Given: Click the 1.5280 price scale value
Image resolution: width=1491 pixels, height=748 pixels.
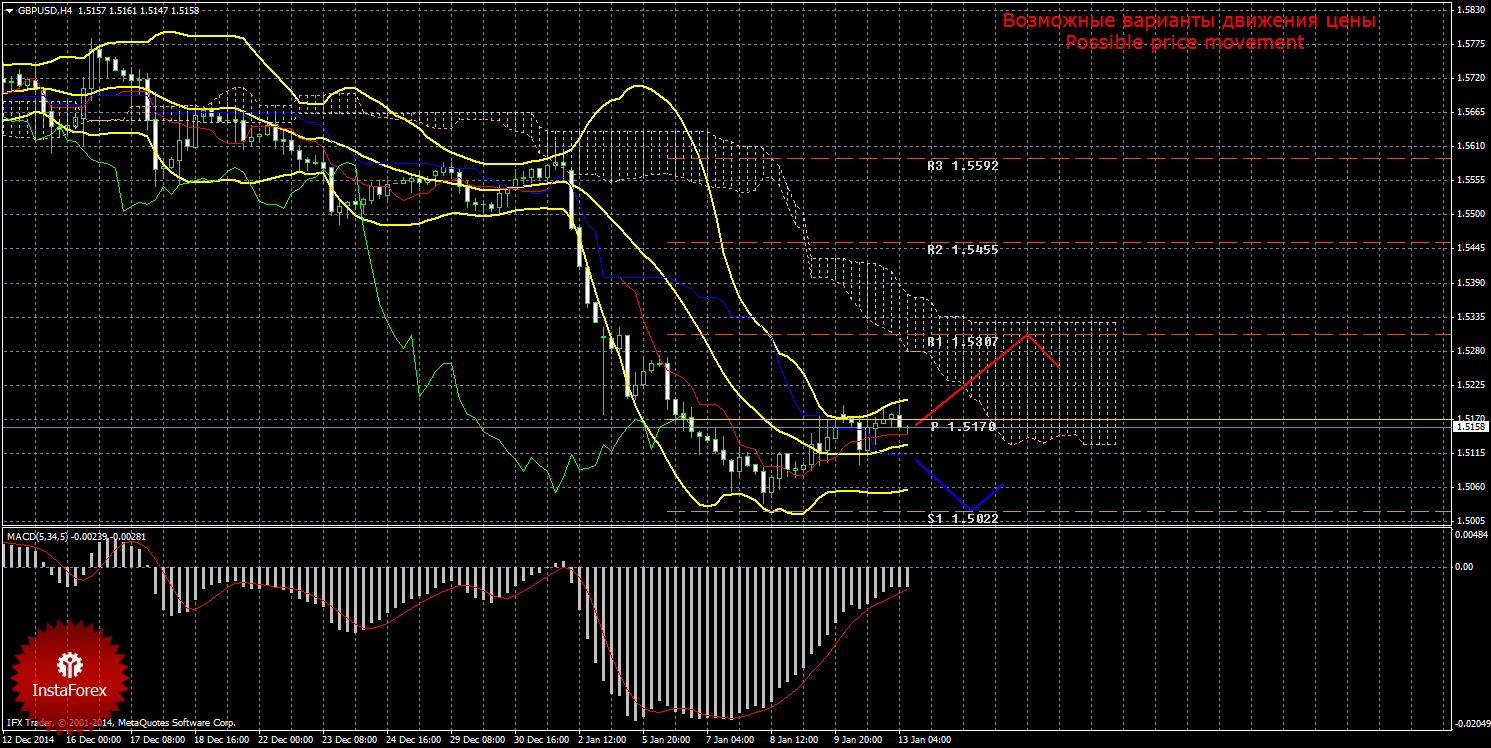Looking at the screenshot, I should click(x=1470, y=351).
